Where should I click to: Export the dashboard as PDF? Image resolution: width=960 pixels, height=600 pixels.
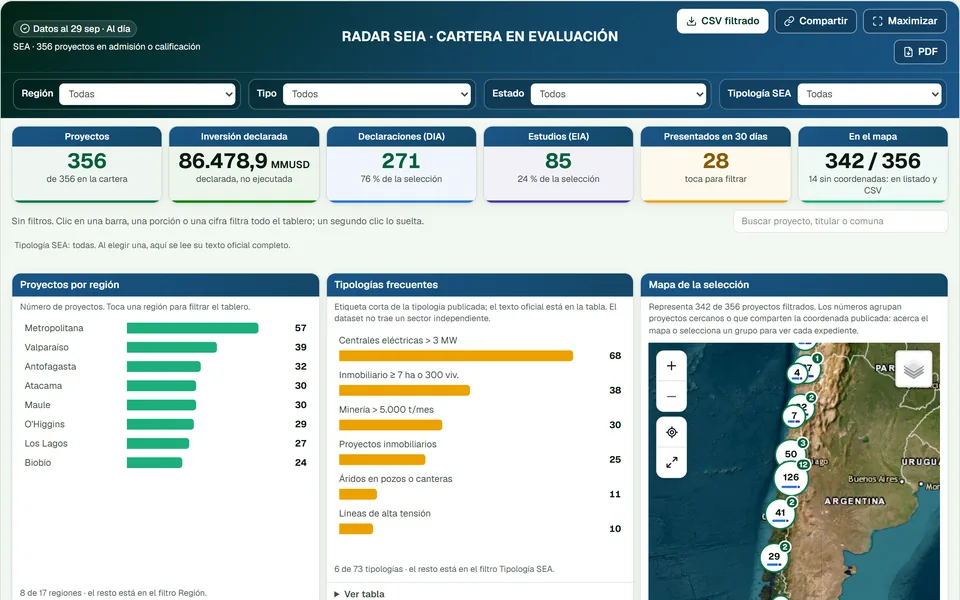[x=920, y=52]
